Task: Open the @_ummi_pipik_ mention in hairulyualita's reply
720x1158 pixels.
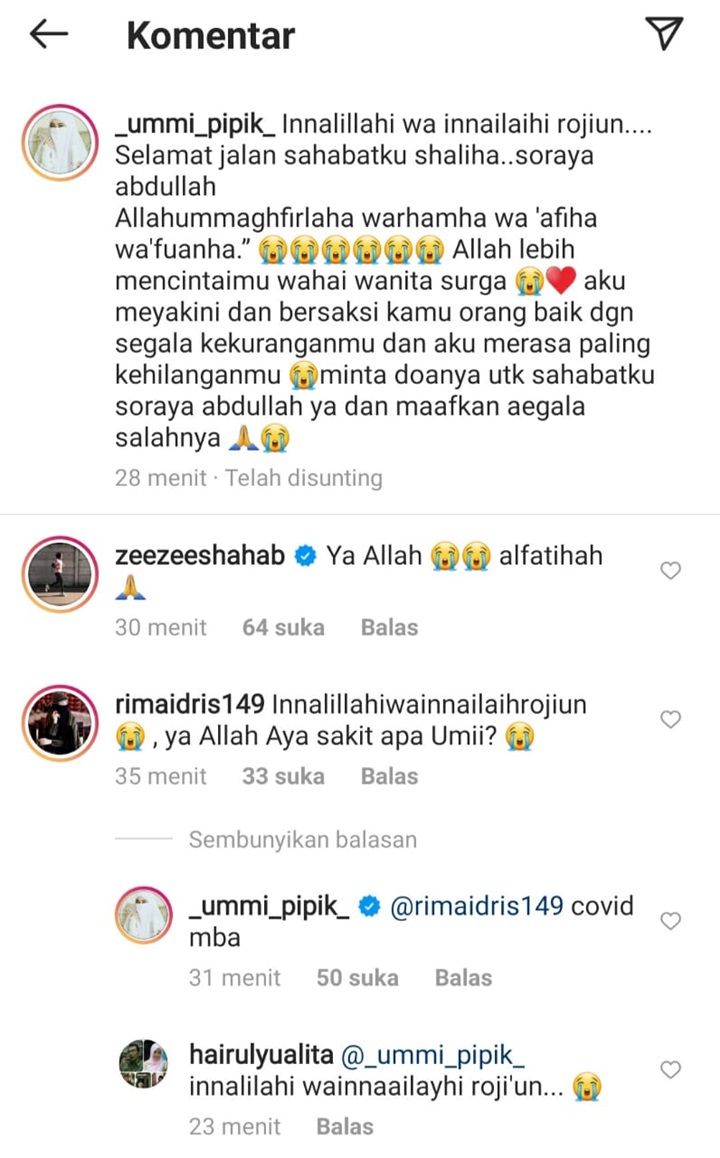Action: (x=433, y=1055)
